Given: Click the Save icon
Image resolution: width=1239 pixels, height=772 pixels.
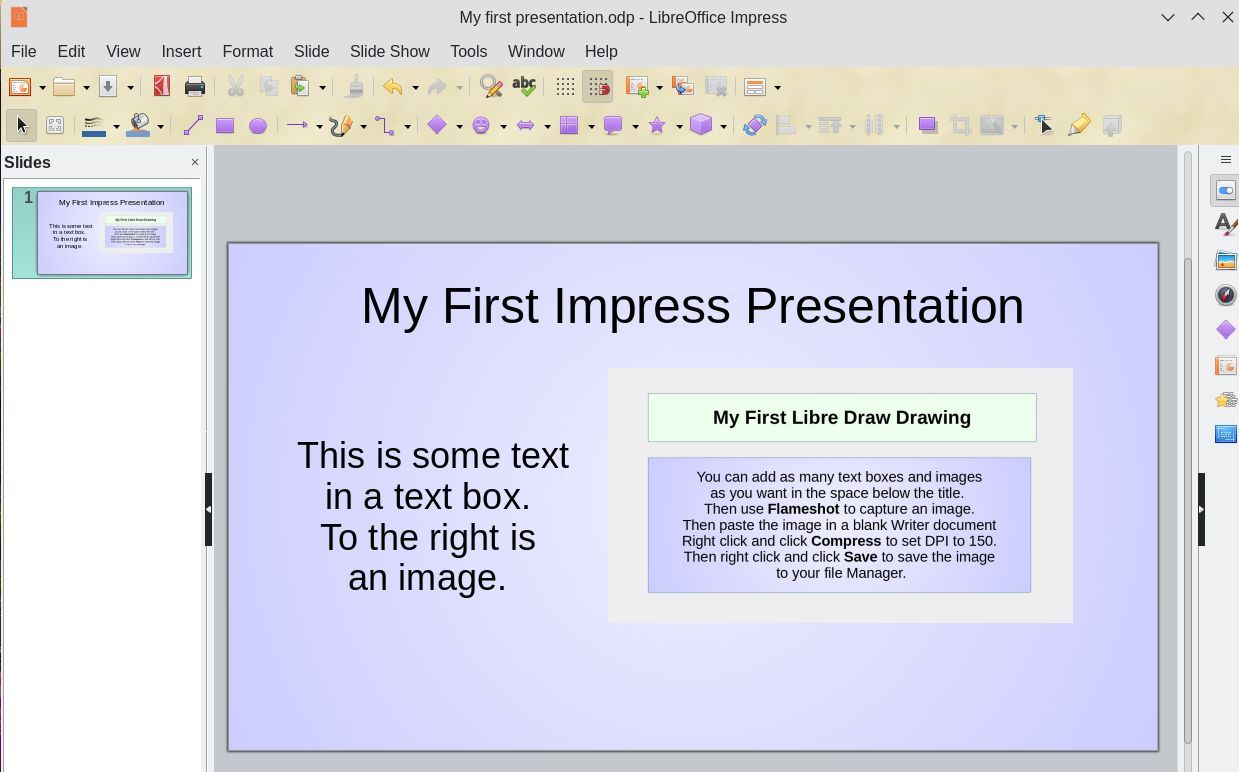Looking at the screenshot, I should (x=108, y=87).
